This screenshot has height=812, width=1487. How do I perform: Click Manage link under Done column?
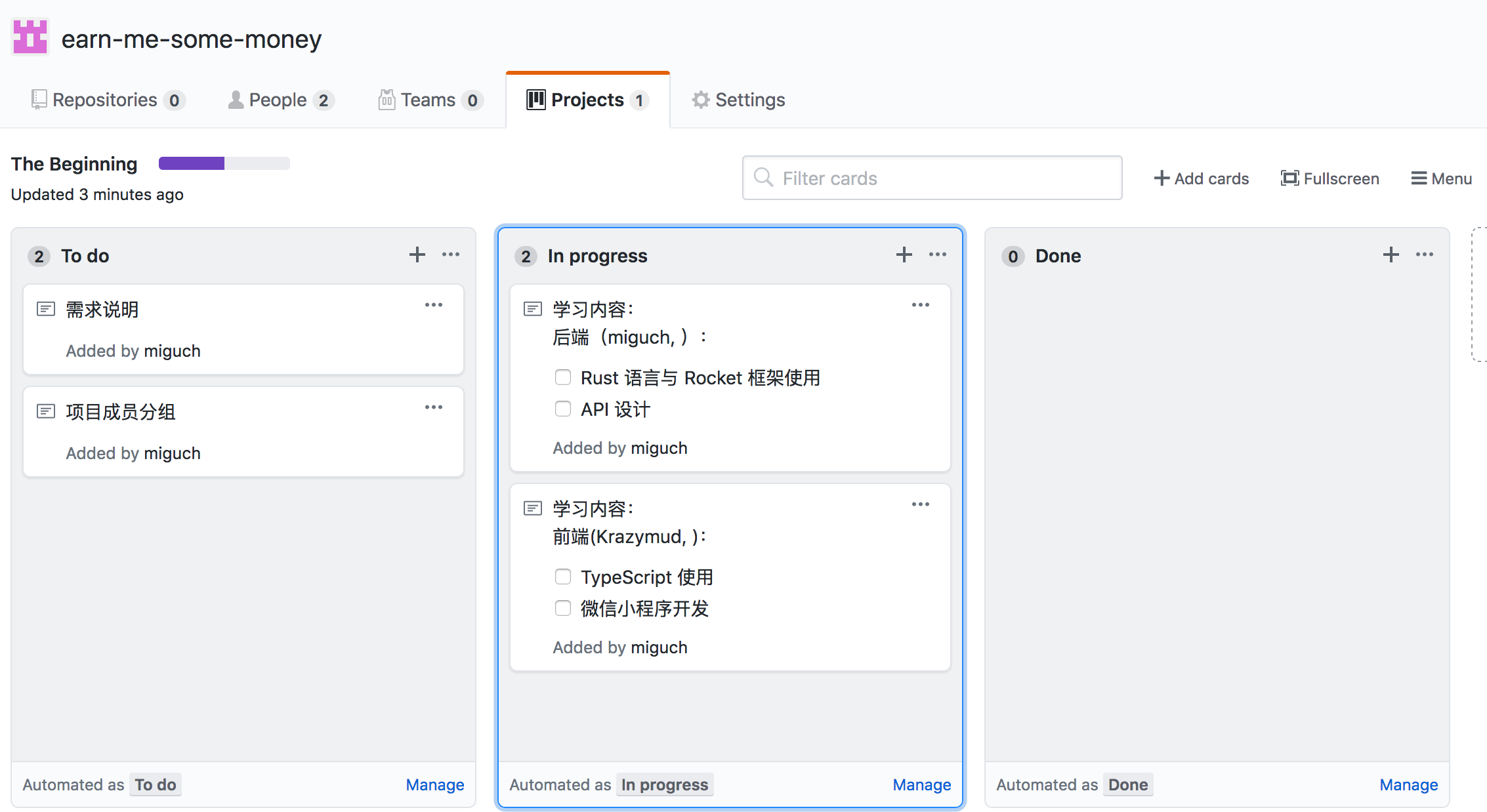tap(1408, 784)
